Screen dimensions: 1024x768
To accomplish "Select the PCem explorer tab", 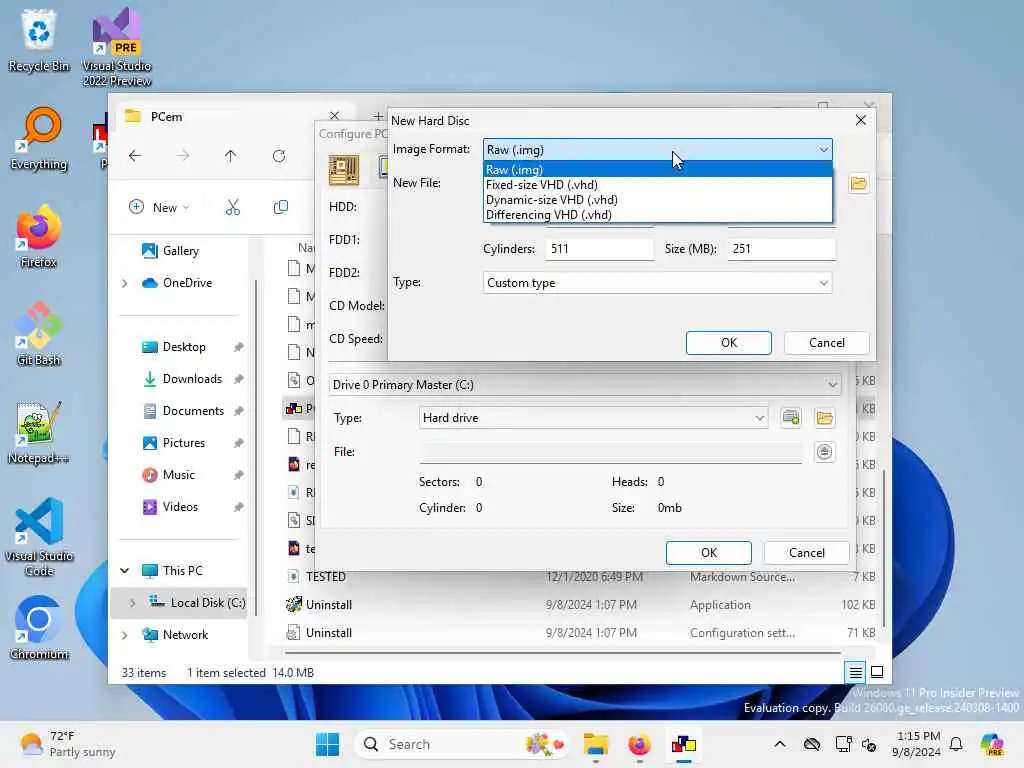I will click(222, 117).
